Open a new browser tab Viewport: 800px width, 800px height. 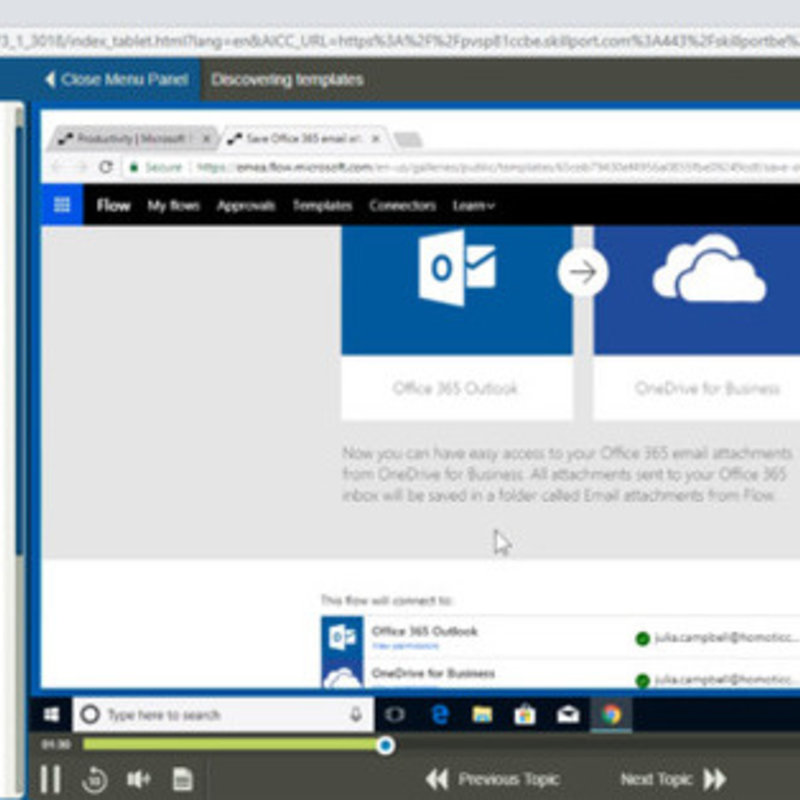tap(408, 139)
